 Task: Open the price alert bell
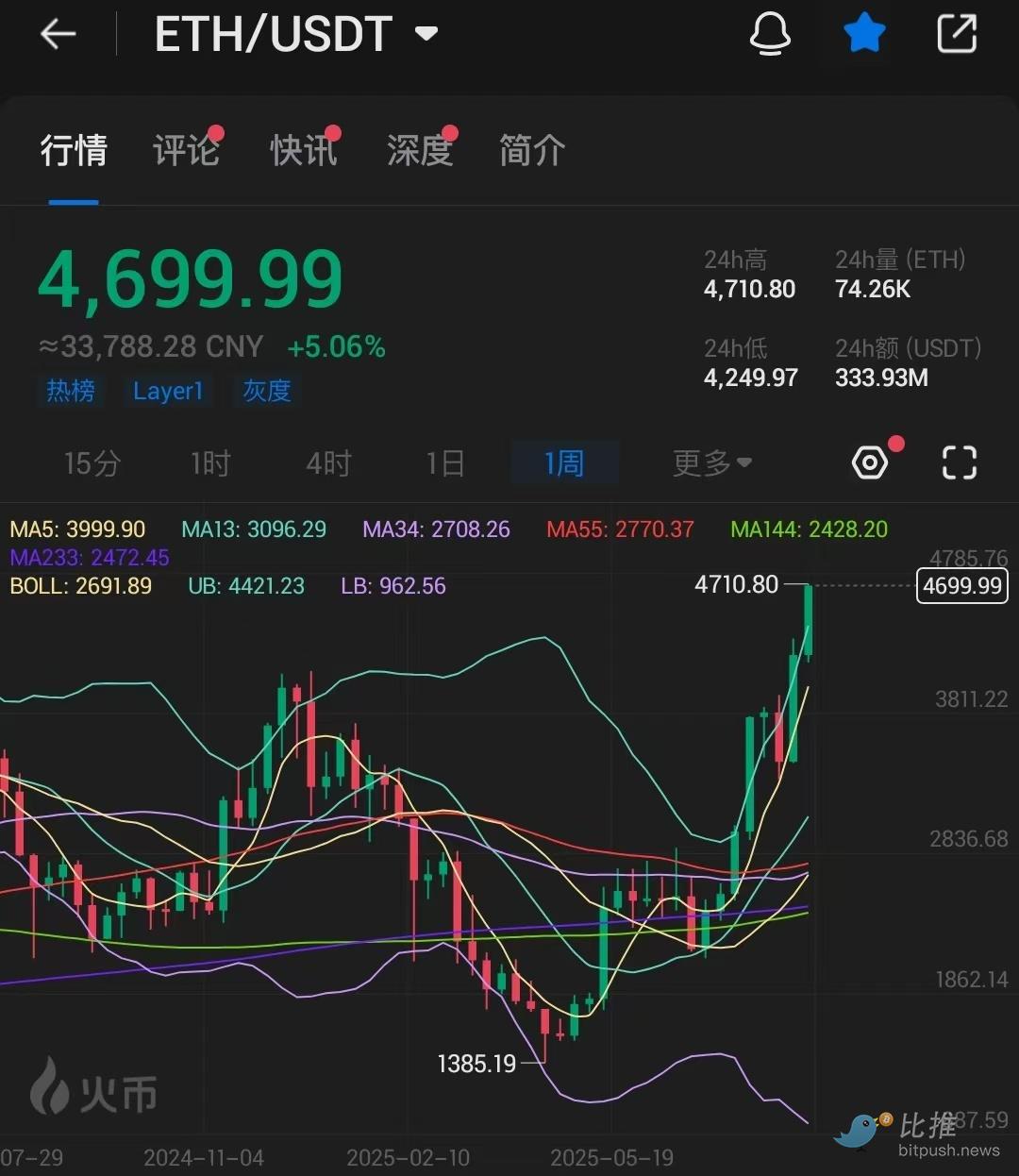[770, 35]
